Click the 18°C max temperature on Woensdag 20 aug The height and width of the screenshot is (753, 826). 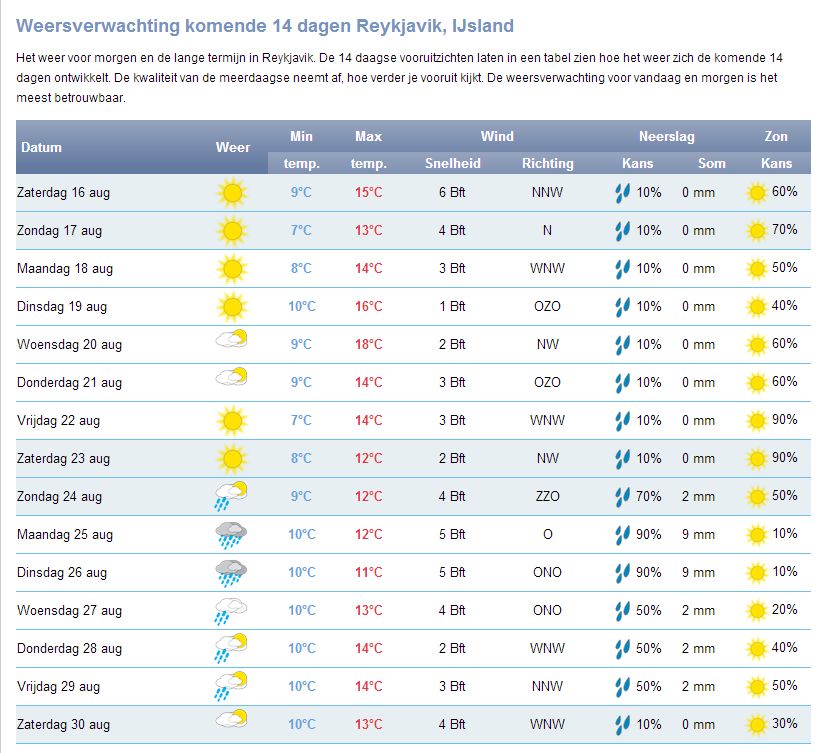pos(368,344)
